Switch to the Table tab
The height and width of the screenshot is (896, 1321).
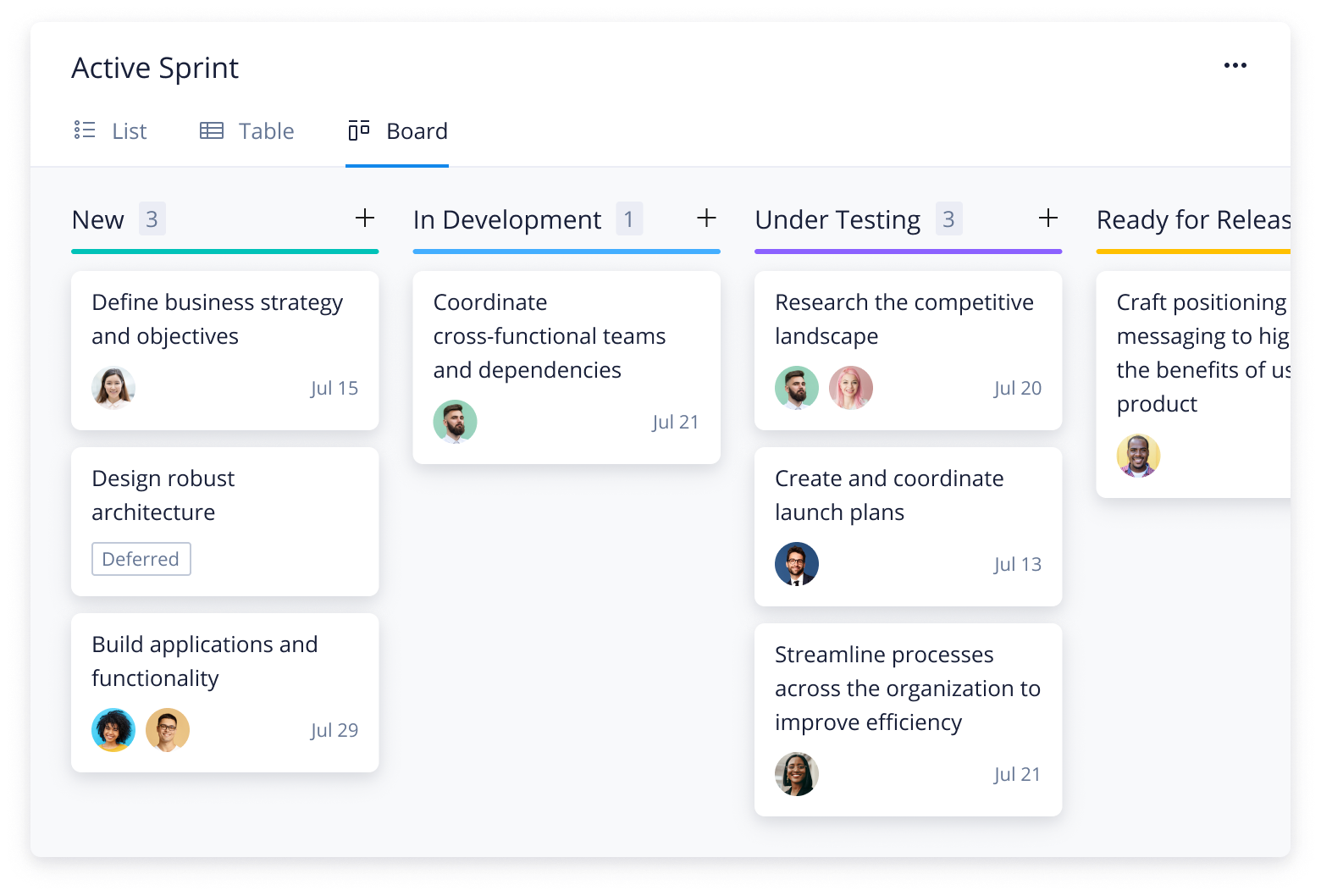coord(266,131)
